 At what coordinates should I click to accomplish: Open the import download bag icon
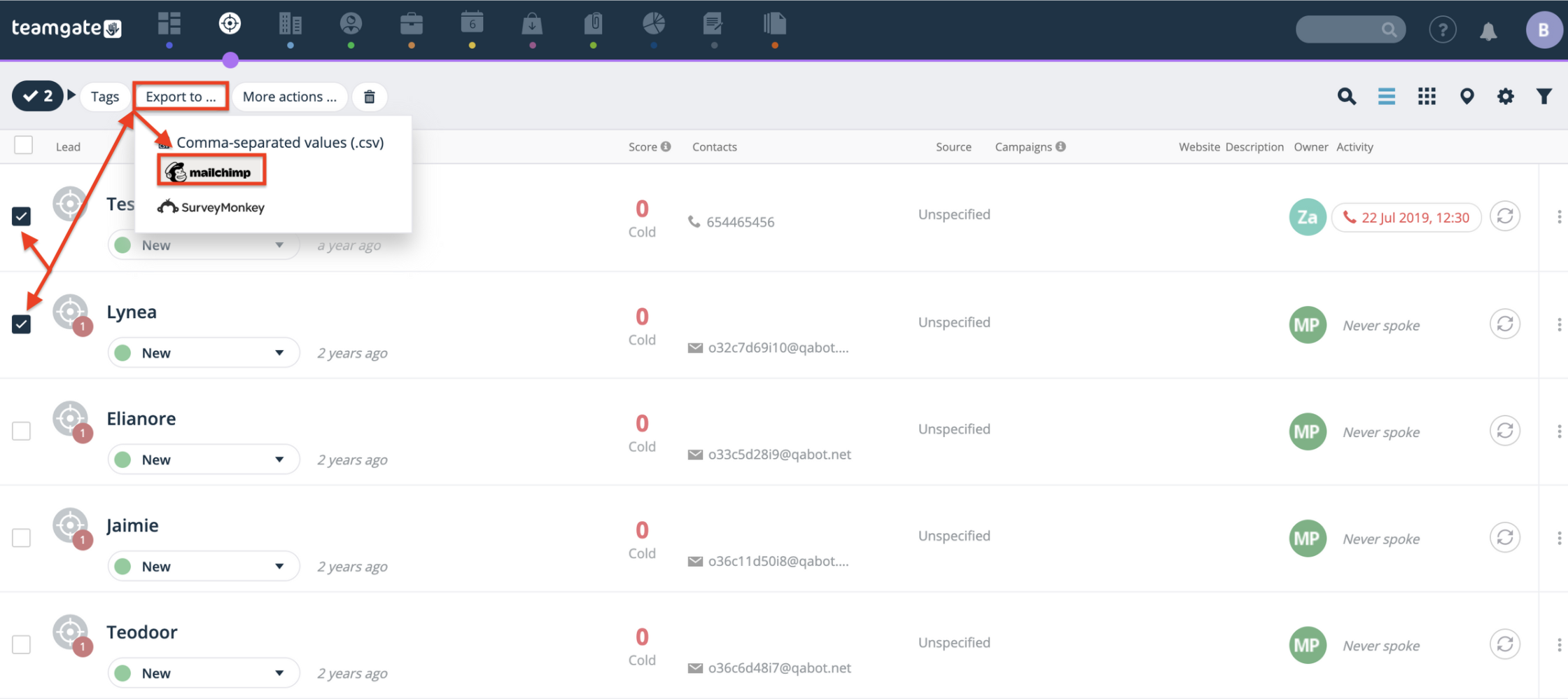533,25
